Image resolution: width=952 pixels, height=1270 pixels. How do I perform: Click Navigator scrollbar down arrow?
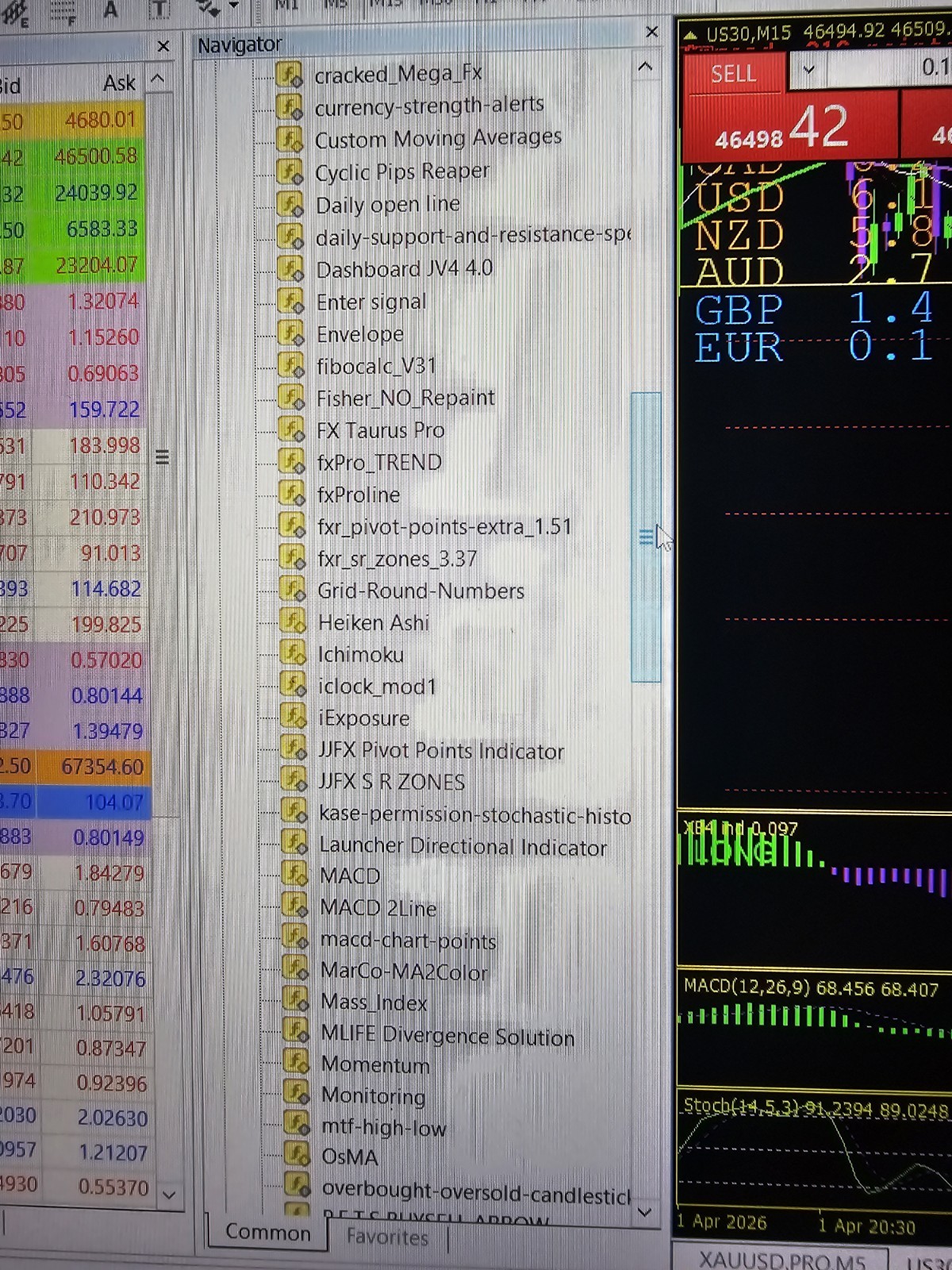pyautogui.click(x=645, y=1212)
